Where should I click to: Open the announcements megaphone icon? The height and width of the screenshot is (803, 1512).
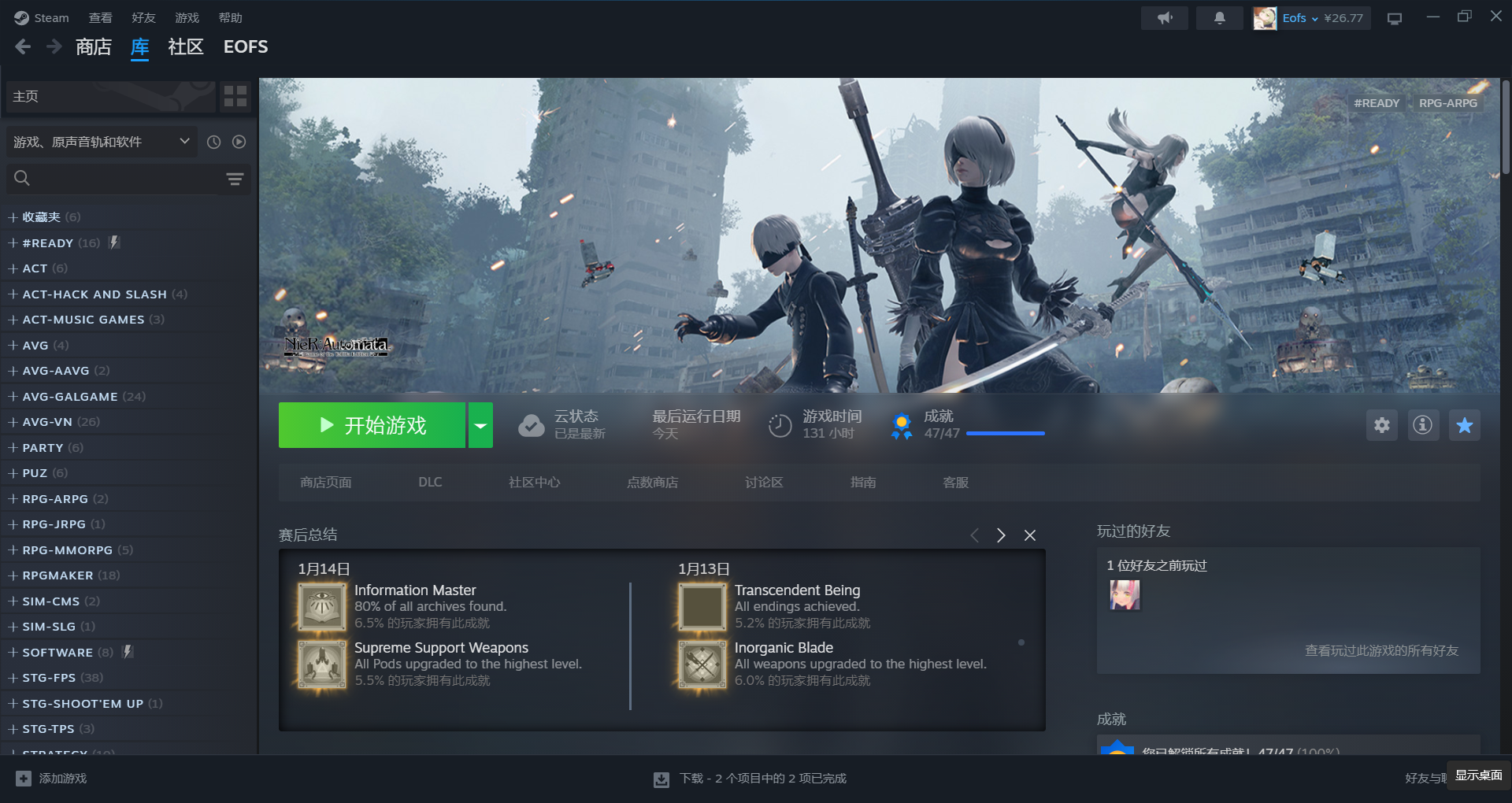coord(1165,17)
